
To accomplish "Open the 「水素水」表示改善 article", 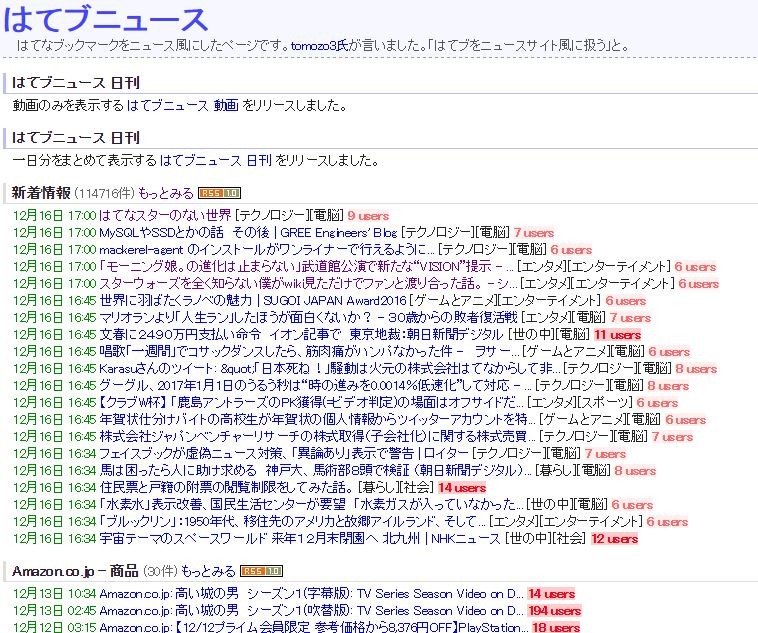I will (x=311, y=504).
